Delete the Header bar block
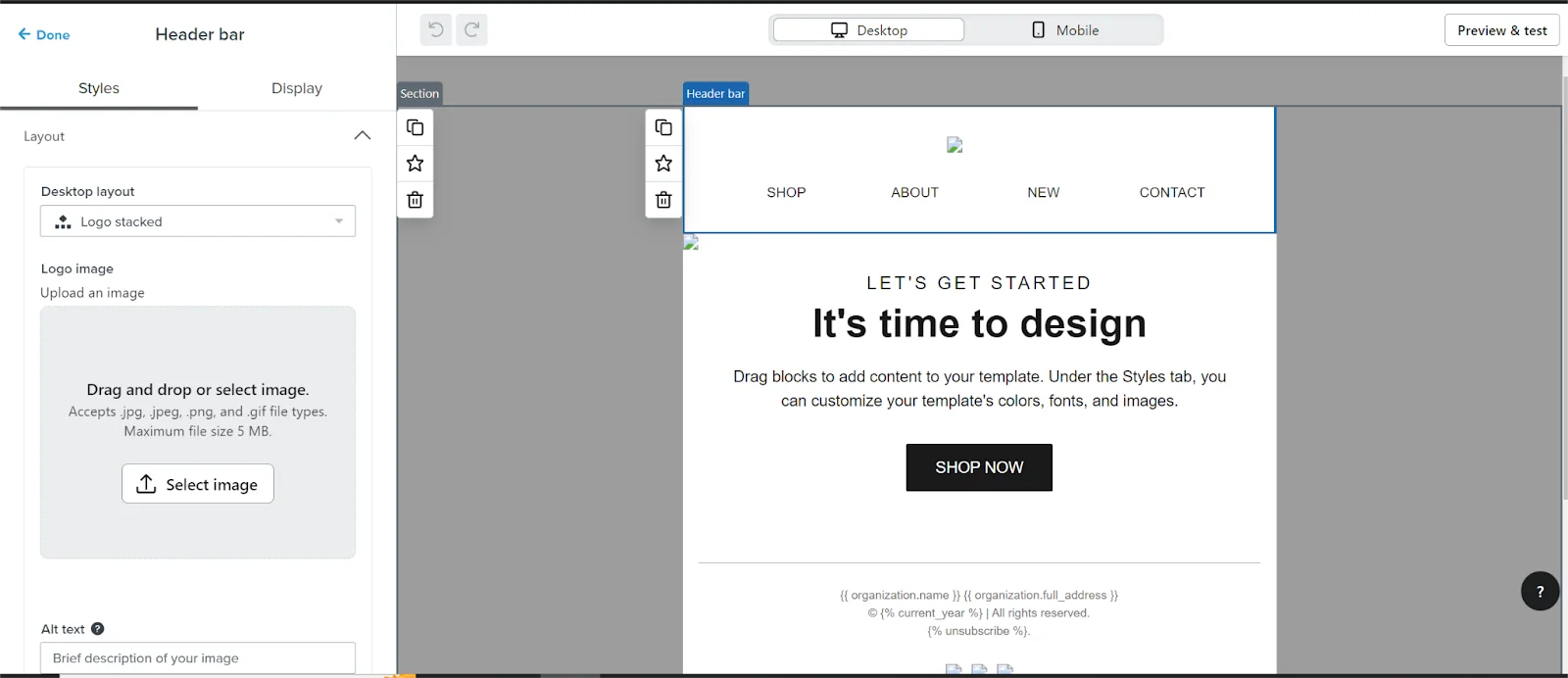Viewport: 1568px width, 678px height. point(663,200)
